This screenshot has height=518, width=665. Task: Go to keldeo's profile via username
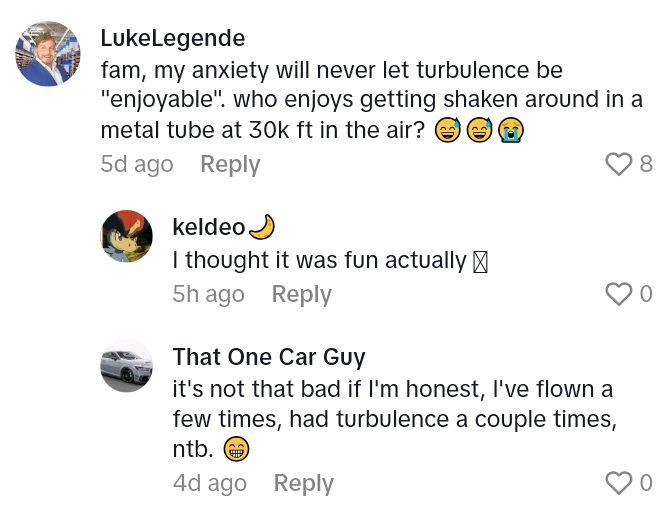208,228
